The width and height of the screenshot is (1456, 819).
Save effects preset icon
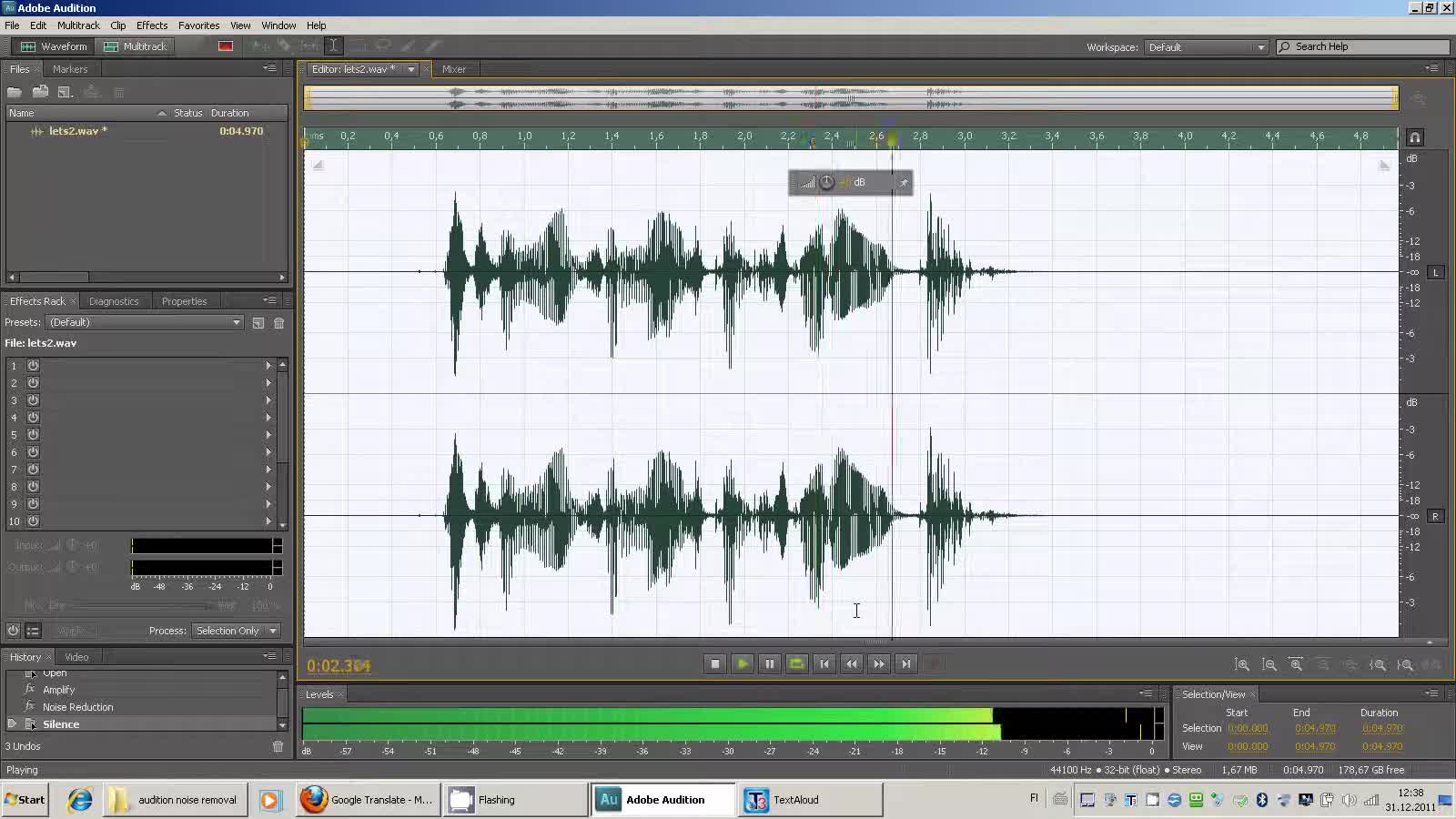(258, 323)
